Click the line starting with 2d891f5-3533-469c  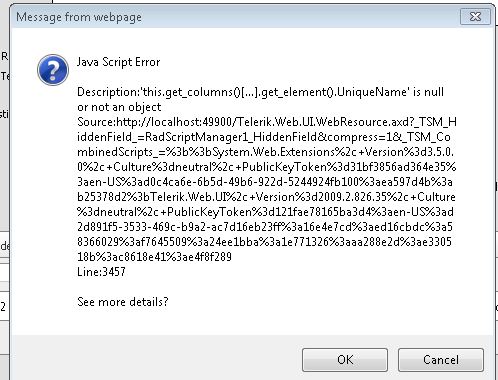pos(265,227)
